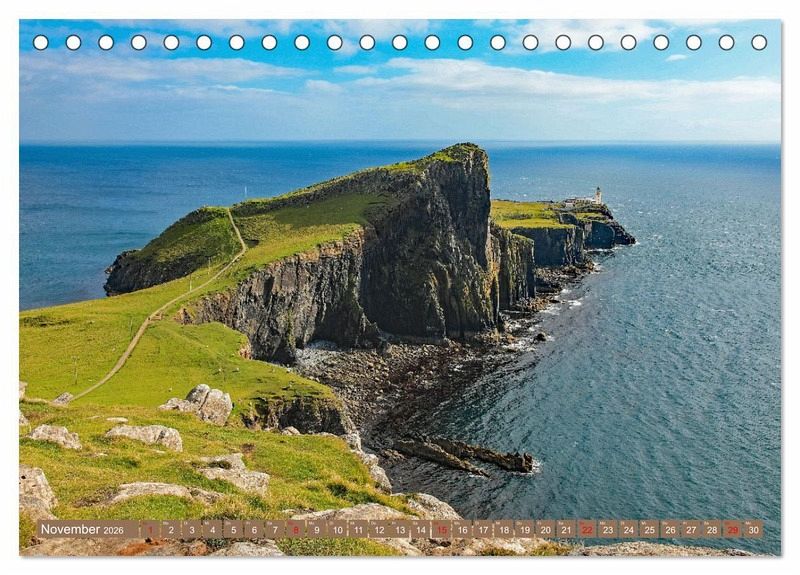Select day 30 at the strip's end
The width and height of the screenshot is (800, 575).
[x=753, y=529]
